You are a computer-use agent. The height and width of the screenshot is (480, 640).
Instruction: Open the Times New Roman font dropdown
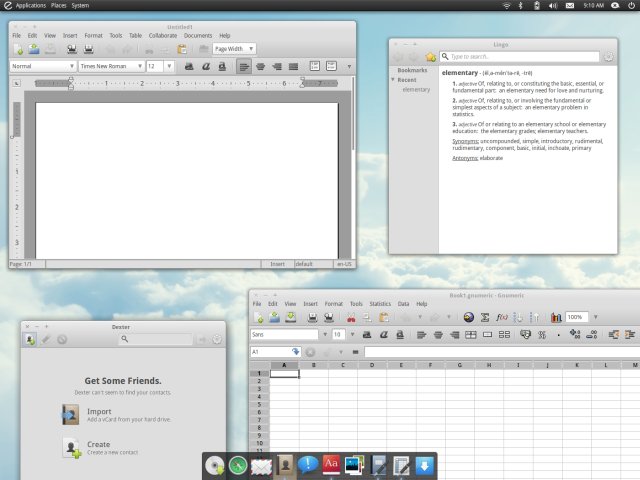pos(109,66)
